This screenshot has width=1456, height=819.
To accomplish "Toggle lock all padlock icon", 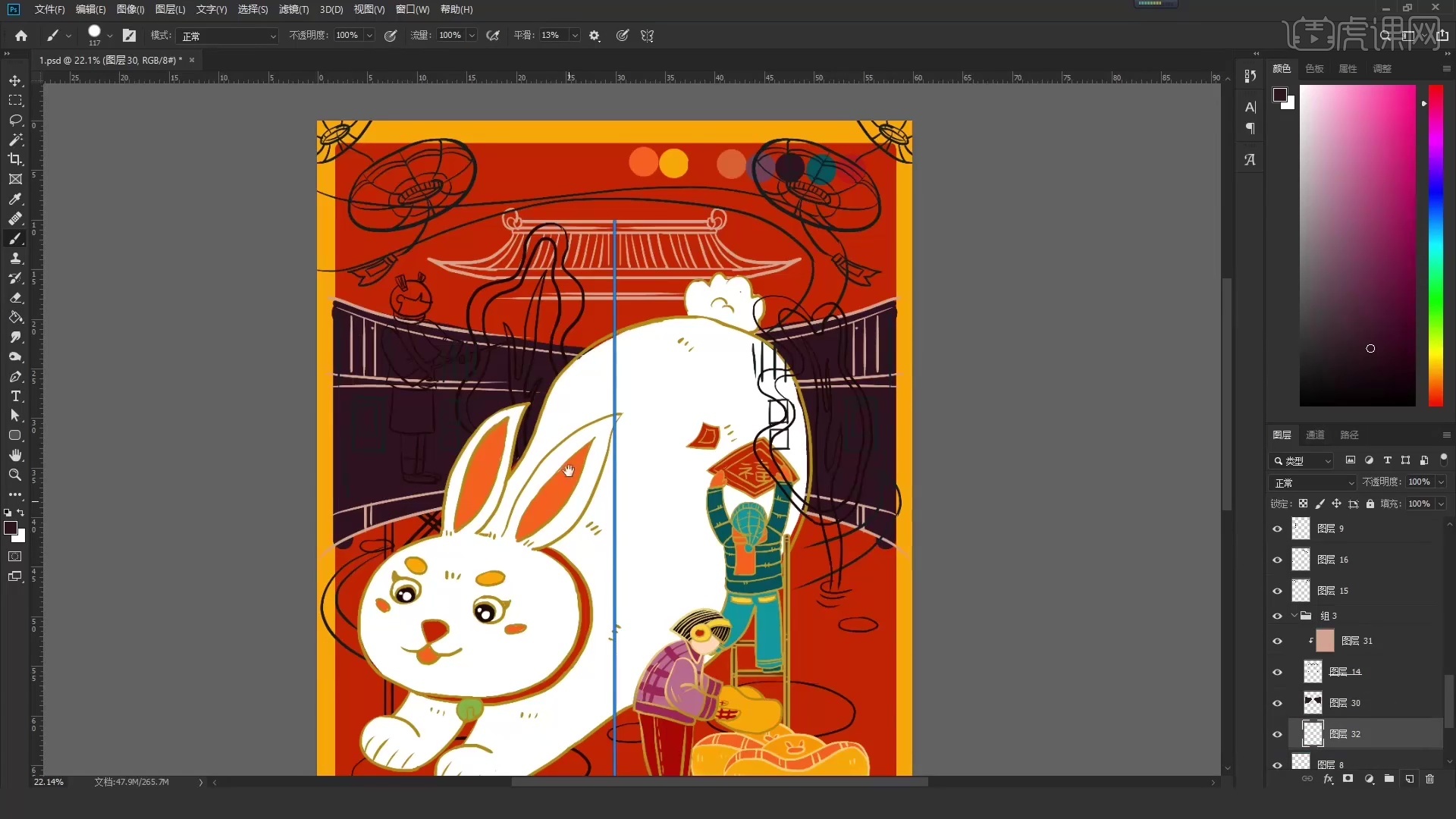I will (1370, 504).
